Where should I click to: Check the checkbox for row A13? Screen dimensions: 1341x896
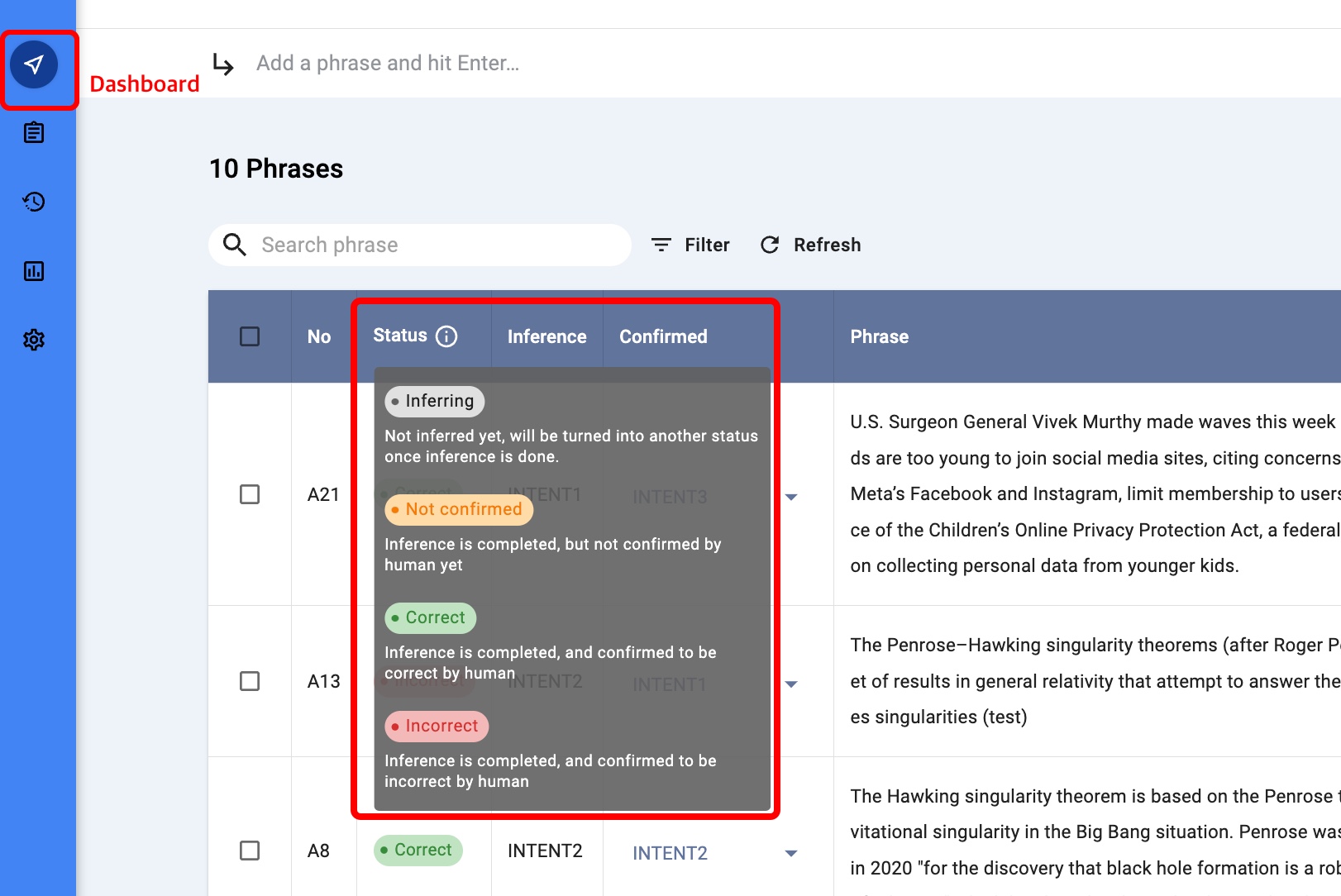(x=250, y=681)
